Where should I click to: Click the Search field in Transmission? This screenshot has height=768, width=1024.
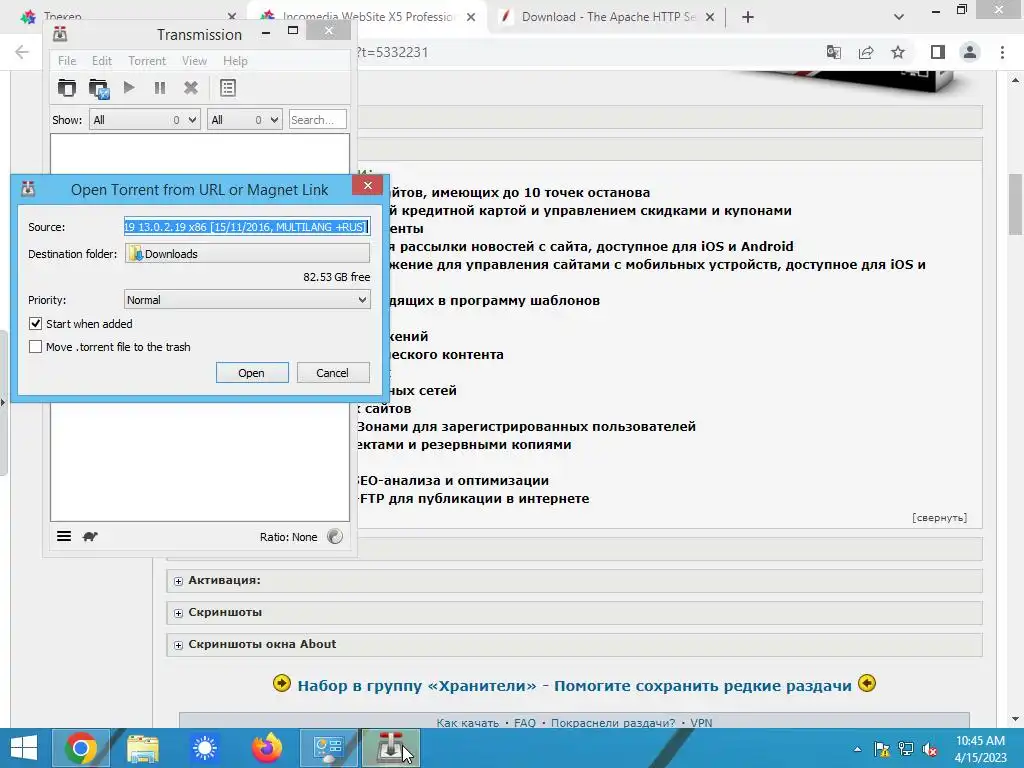click(x=317, y=120)
